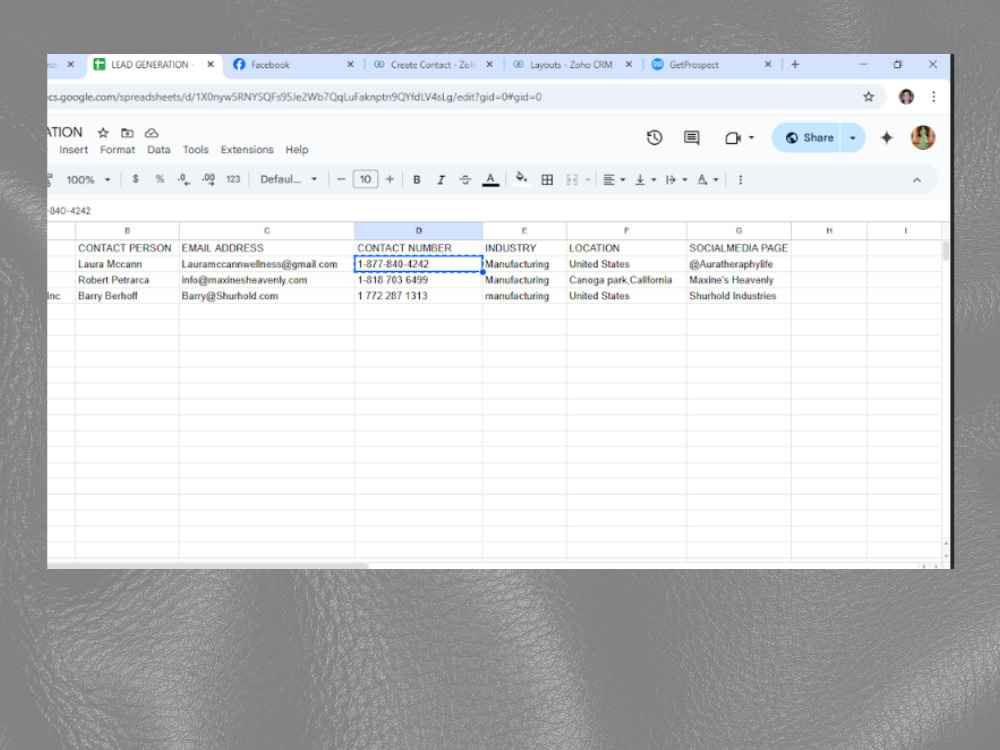Bookmark this page star icon

868,97
